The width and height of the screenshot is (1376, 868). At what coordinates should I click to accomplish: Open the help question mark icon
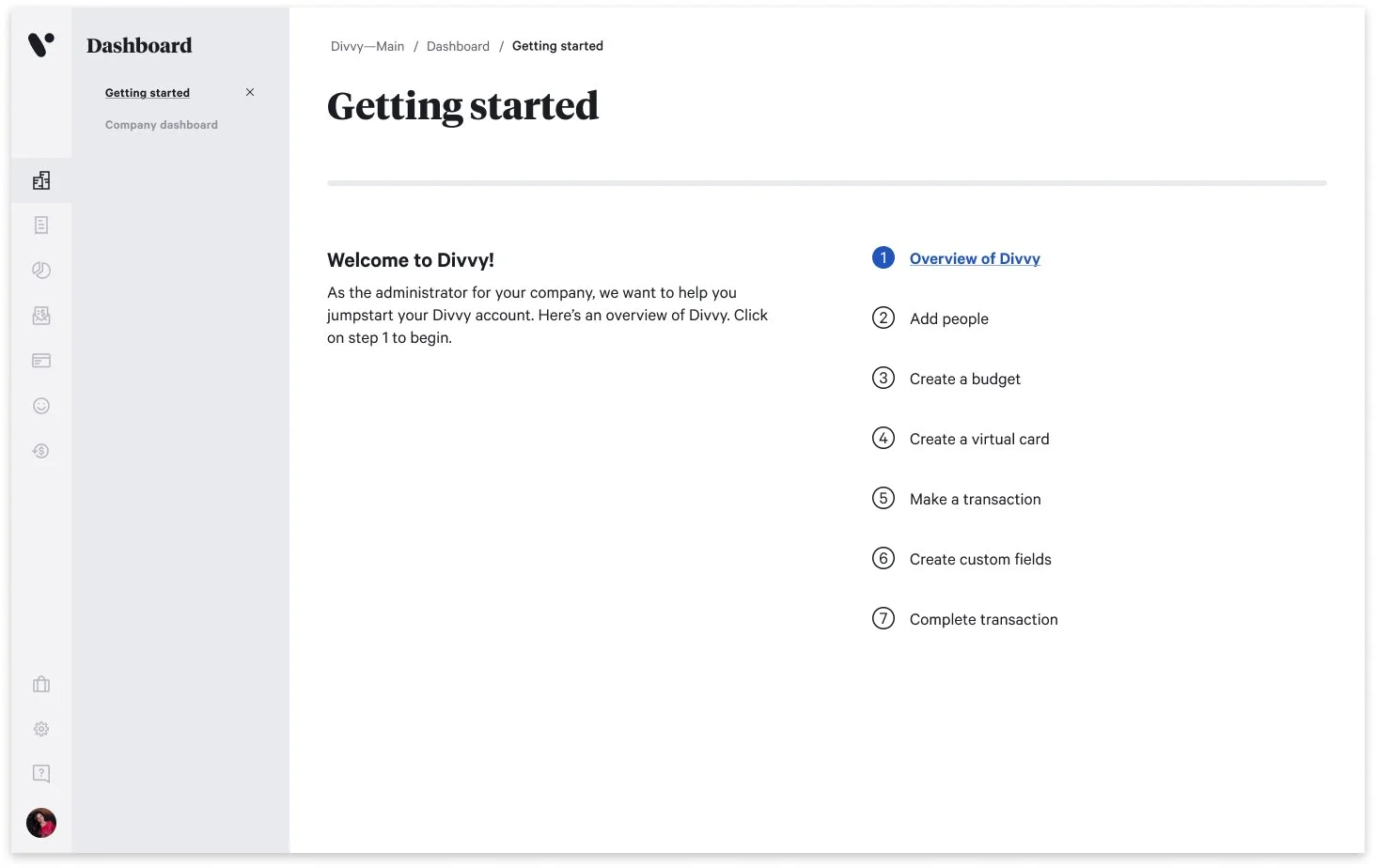click(41, 773)
